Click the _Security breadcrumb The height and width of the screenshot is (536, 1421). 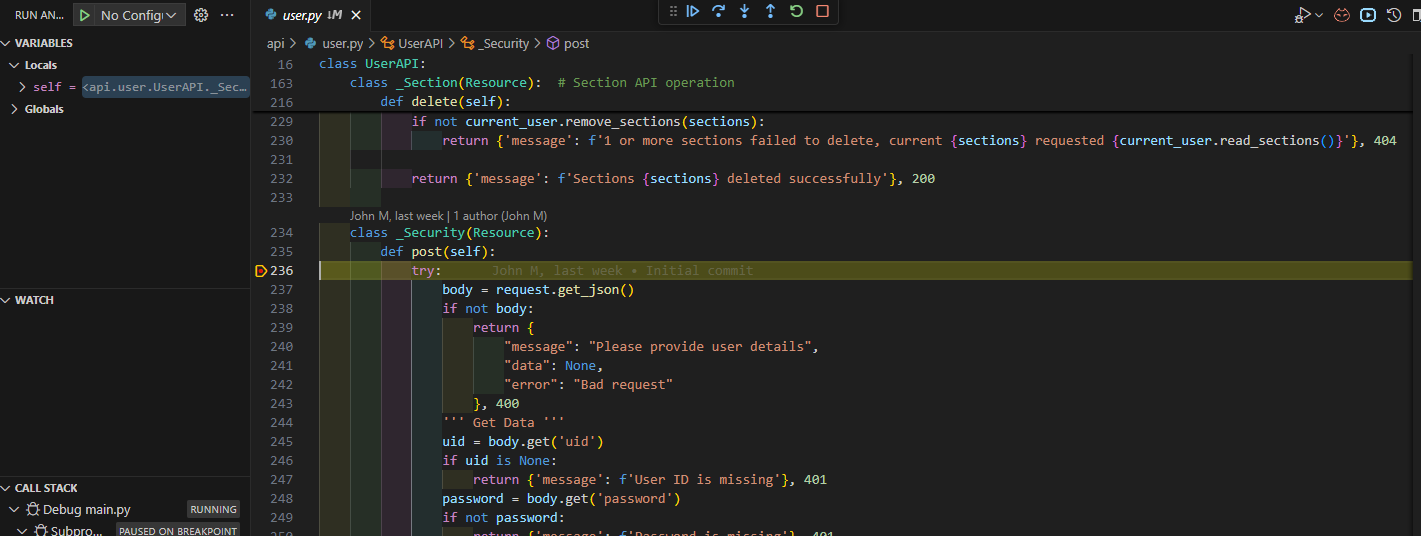click(x=504, y=43)
